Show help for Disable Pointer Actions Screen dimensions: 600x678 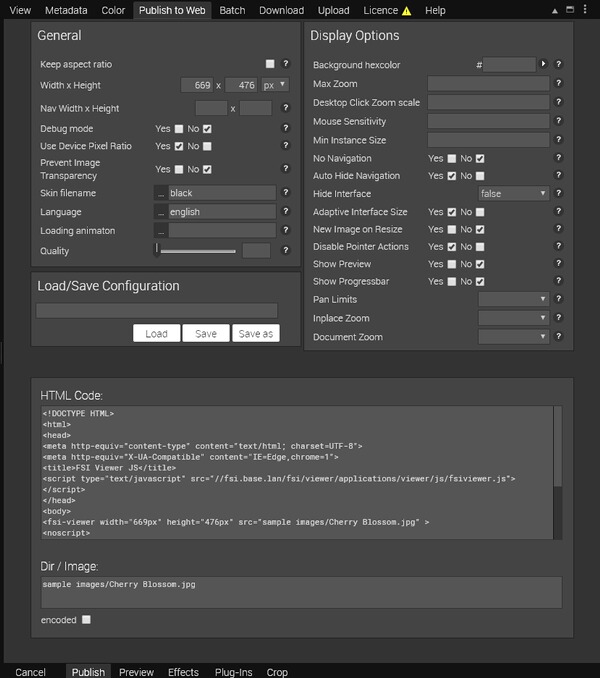(x=559, y=246)
